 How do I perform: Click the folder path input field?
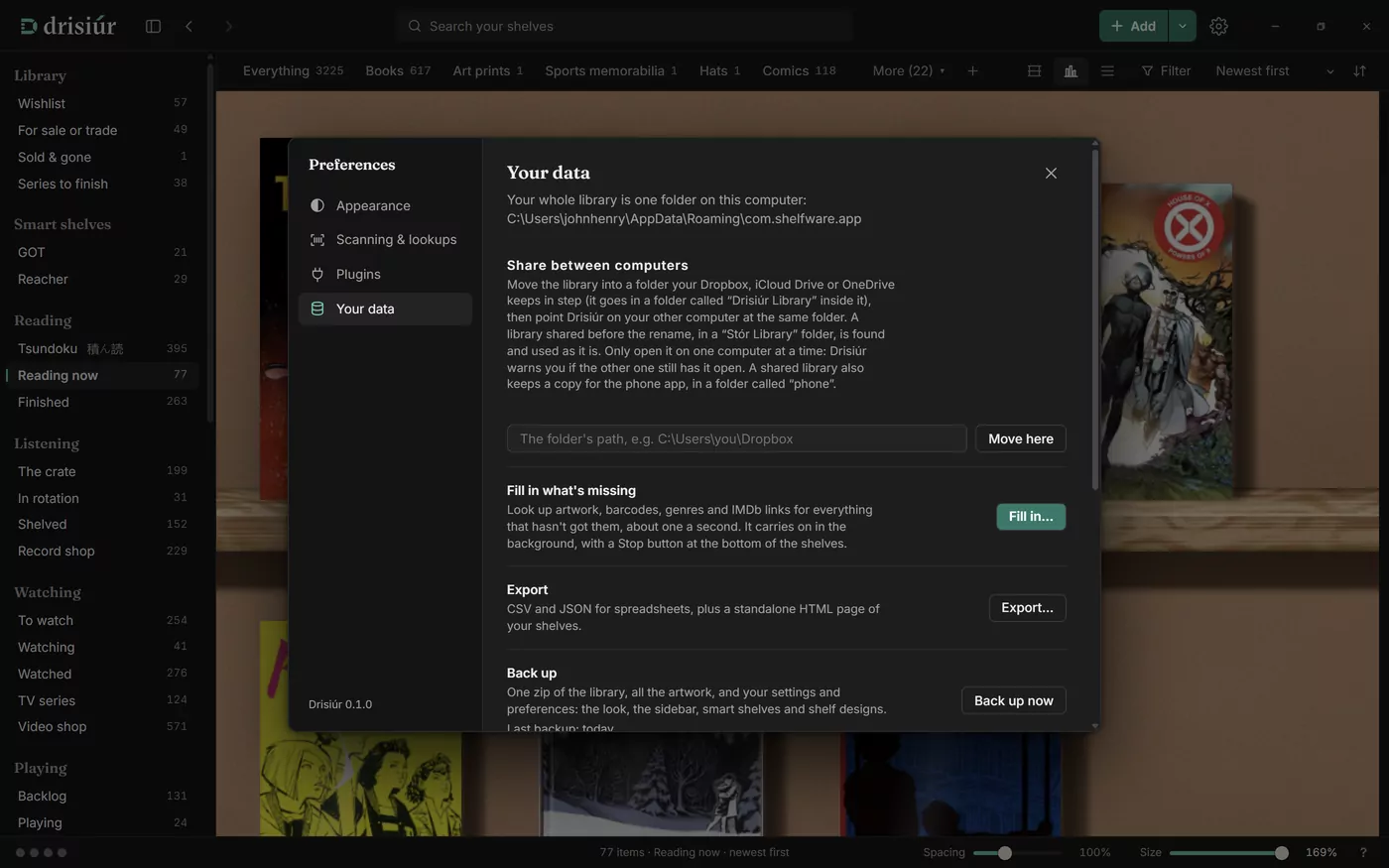click(x=736, y=438)
